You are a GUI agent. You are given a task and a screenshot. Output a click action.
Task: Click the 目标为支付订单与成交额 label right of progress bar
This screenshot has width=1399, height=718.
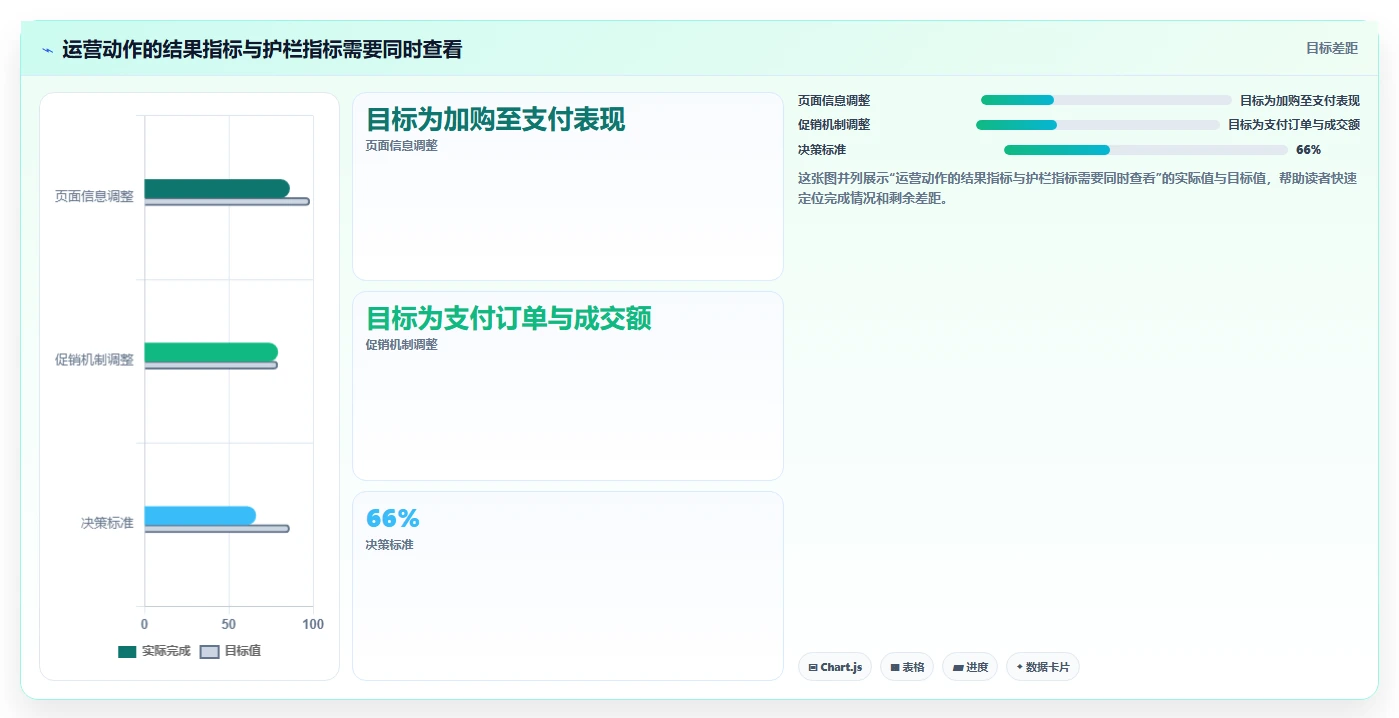tap(1294, 125)
